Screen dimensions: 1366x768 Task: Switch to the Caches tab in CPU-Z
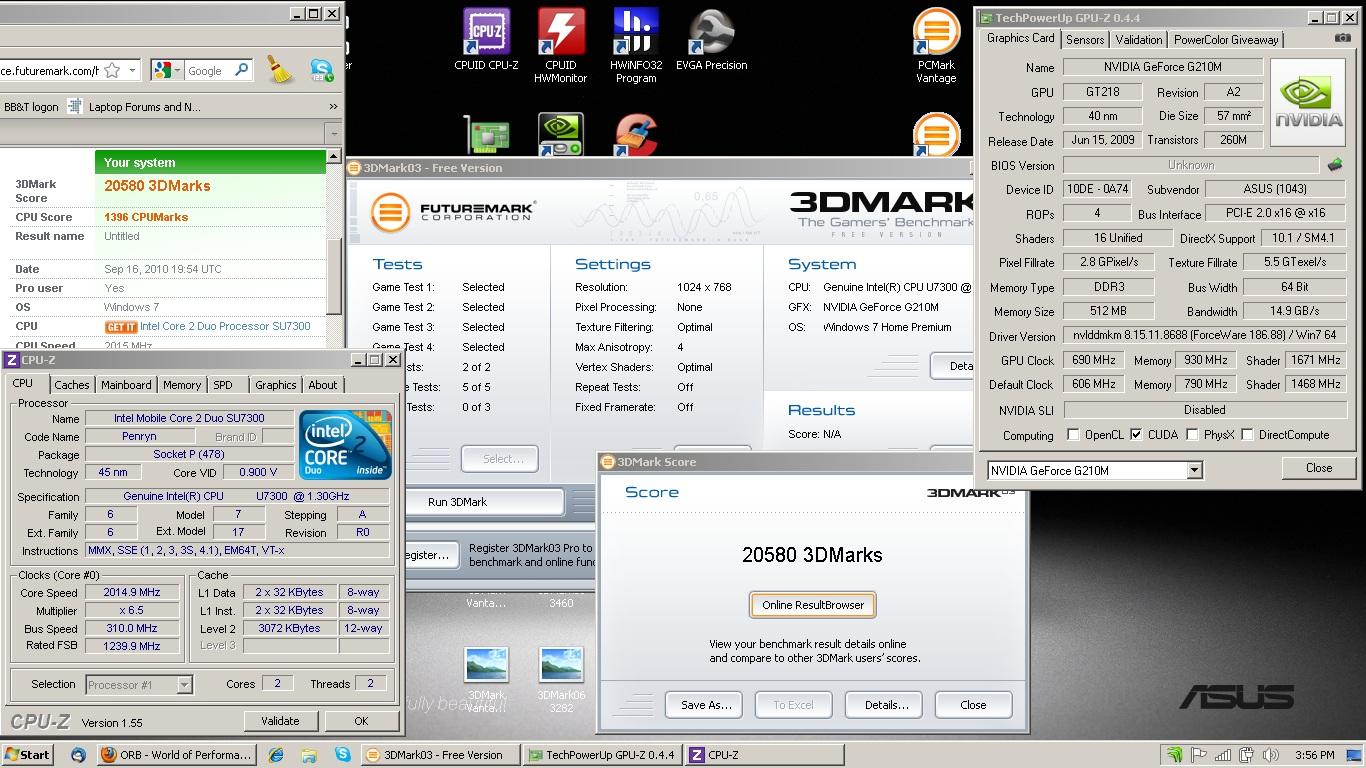click(x=72, y=385)
